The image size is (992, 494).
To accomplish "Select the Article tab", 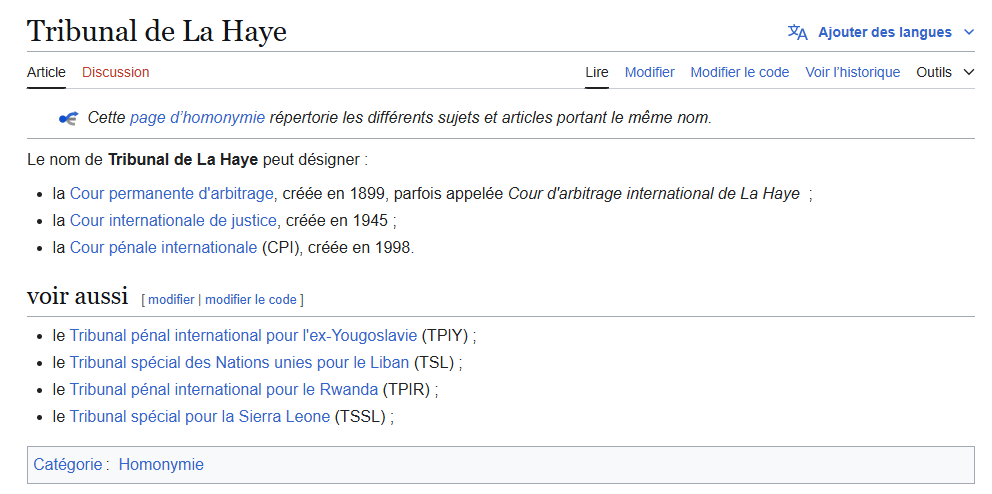I will click(46, 72).
